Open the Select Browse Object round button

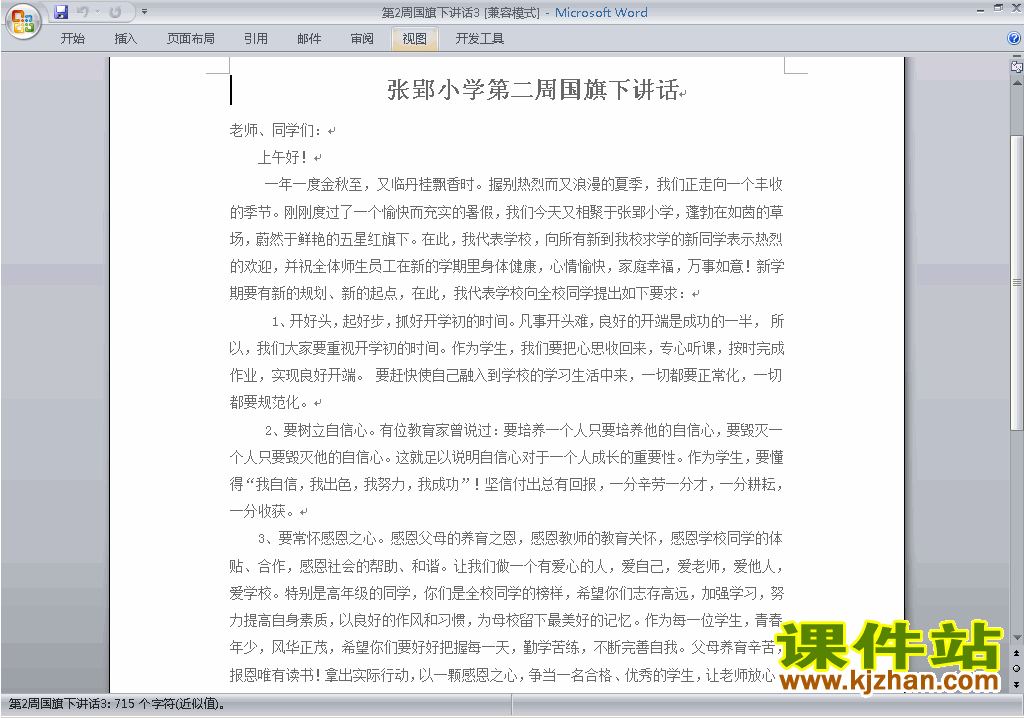click(1016, 668)
